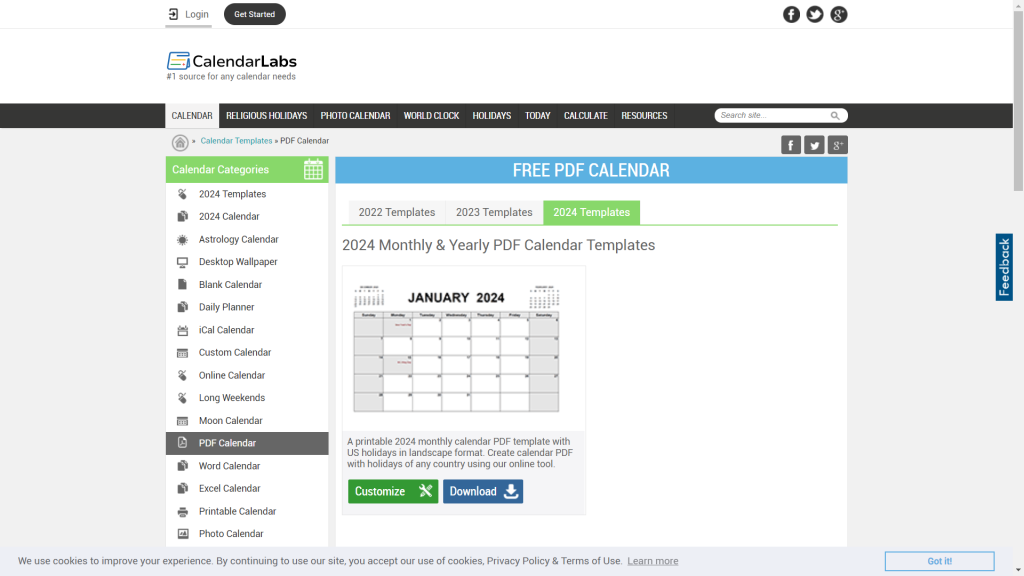The image size is (1024, 576).
Task: Click the Search site input field
Action: [772, 116]
